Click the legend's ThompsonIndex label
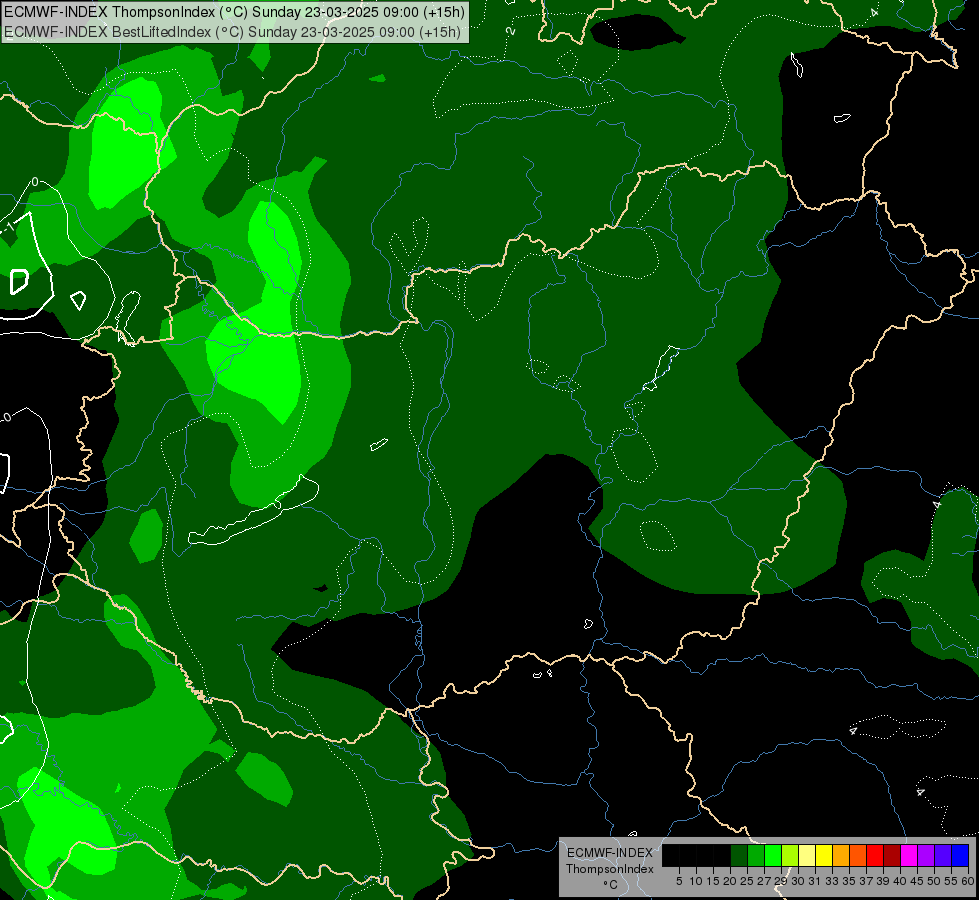 point(610,869)
